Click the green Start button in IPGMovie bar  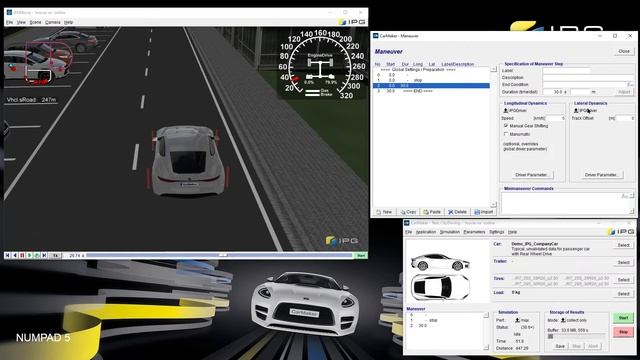361,256
